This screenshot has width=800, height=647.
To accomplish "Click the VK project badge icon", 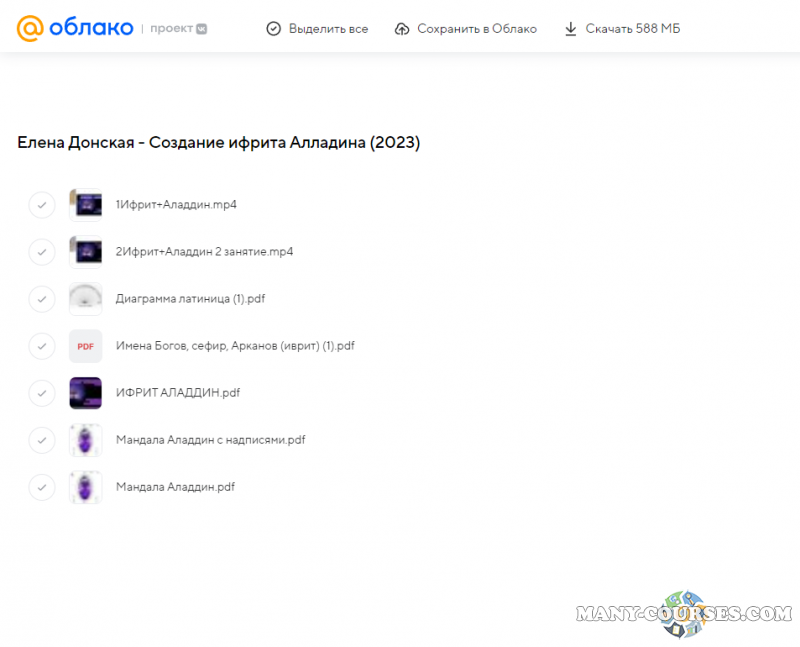I will (x=202, y=29).
